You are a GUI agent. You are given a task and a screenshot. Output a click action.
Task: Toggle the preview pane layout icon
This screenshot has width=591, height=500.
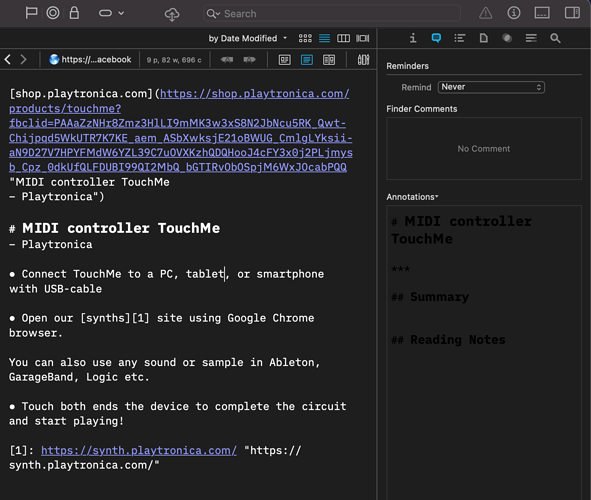point(542,13)
